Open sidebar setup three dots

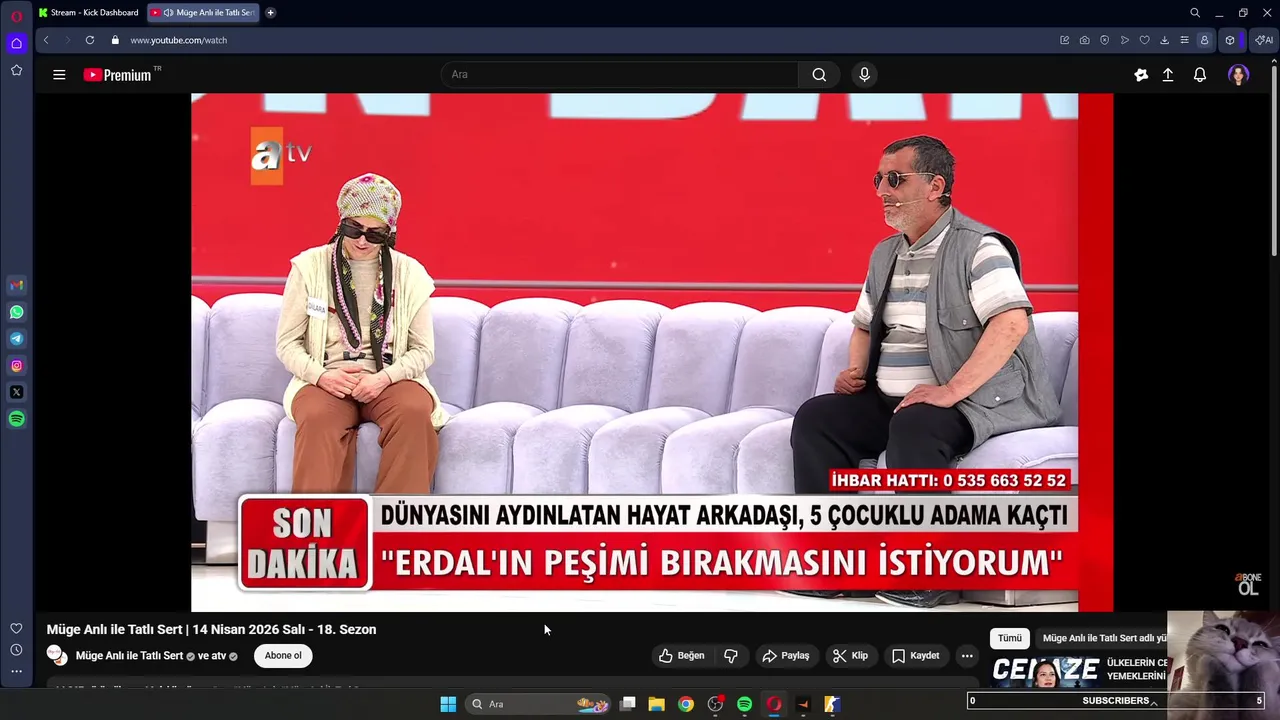tap(16, 672)
